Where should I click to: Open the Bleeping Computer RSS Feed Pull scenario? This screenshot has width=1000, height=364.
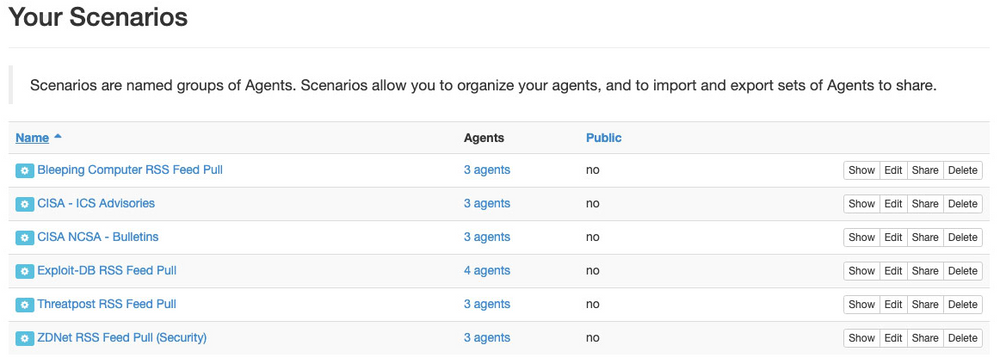tap(130, 170)
